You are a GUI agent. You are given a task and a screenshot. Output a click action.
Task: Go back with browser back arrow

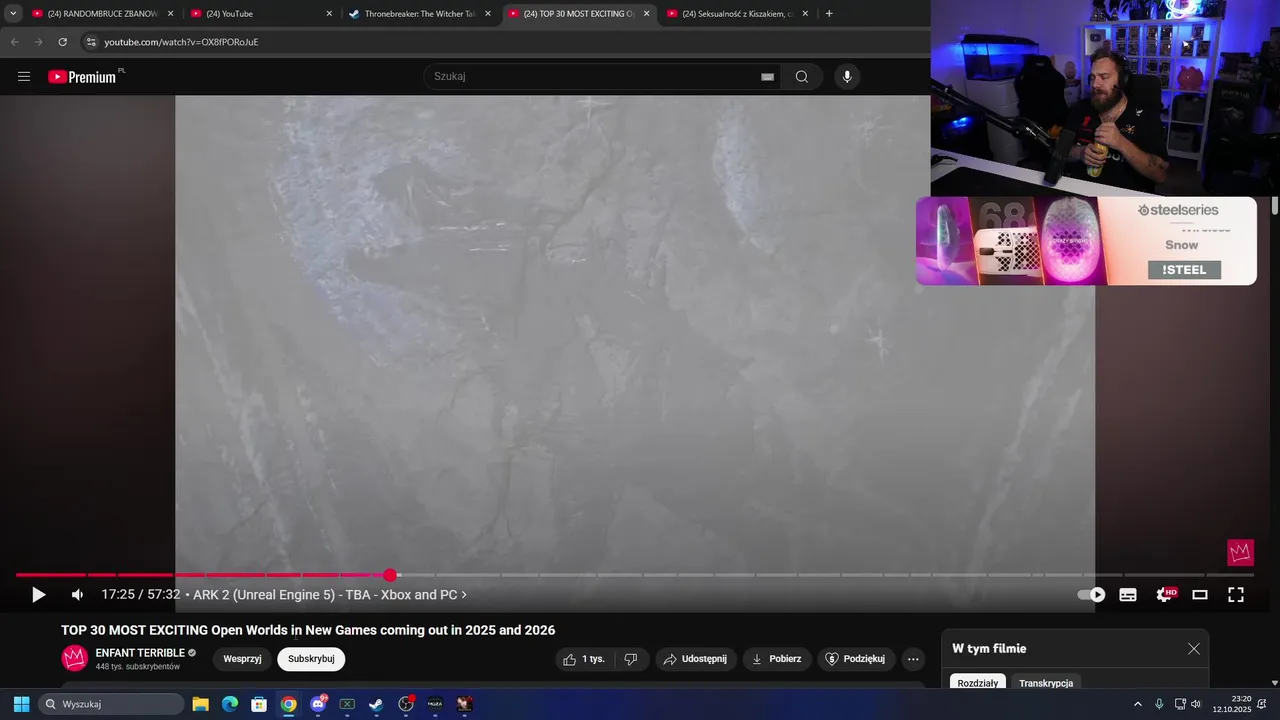14,42
